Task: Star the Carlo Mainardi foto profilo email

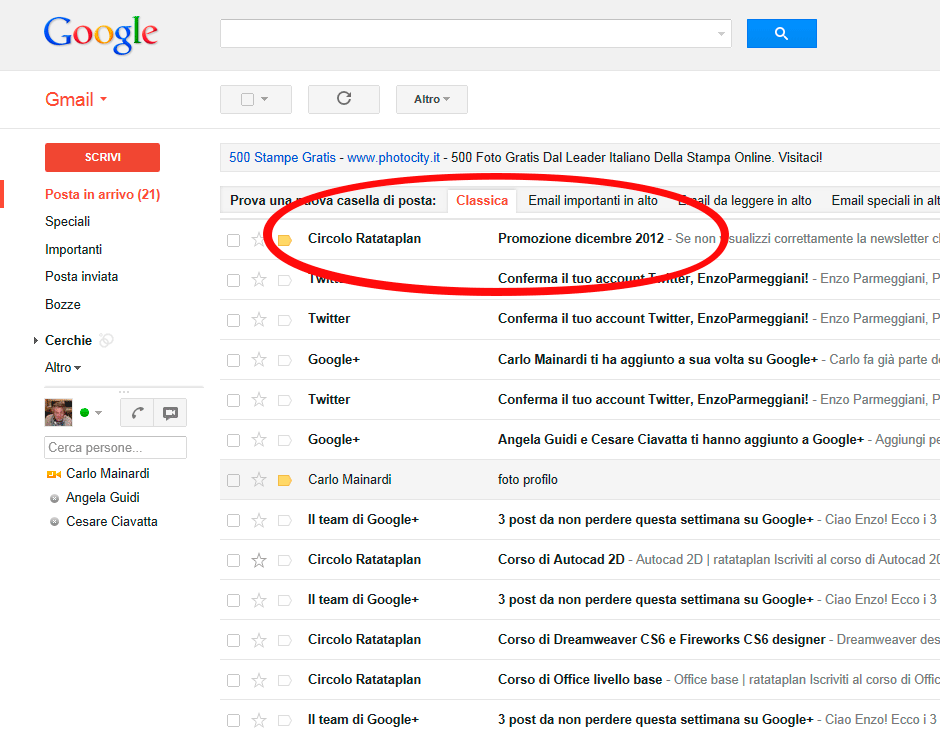Action: (258, 480)
